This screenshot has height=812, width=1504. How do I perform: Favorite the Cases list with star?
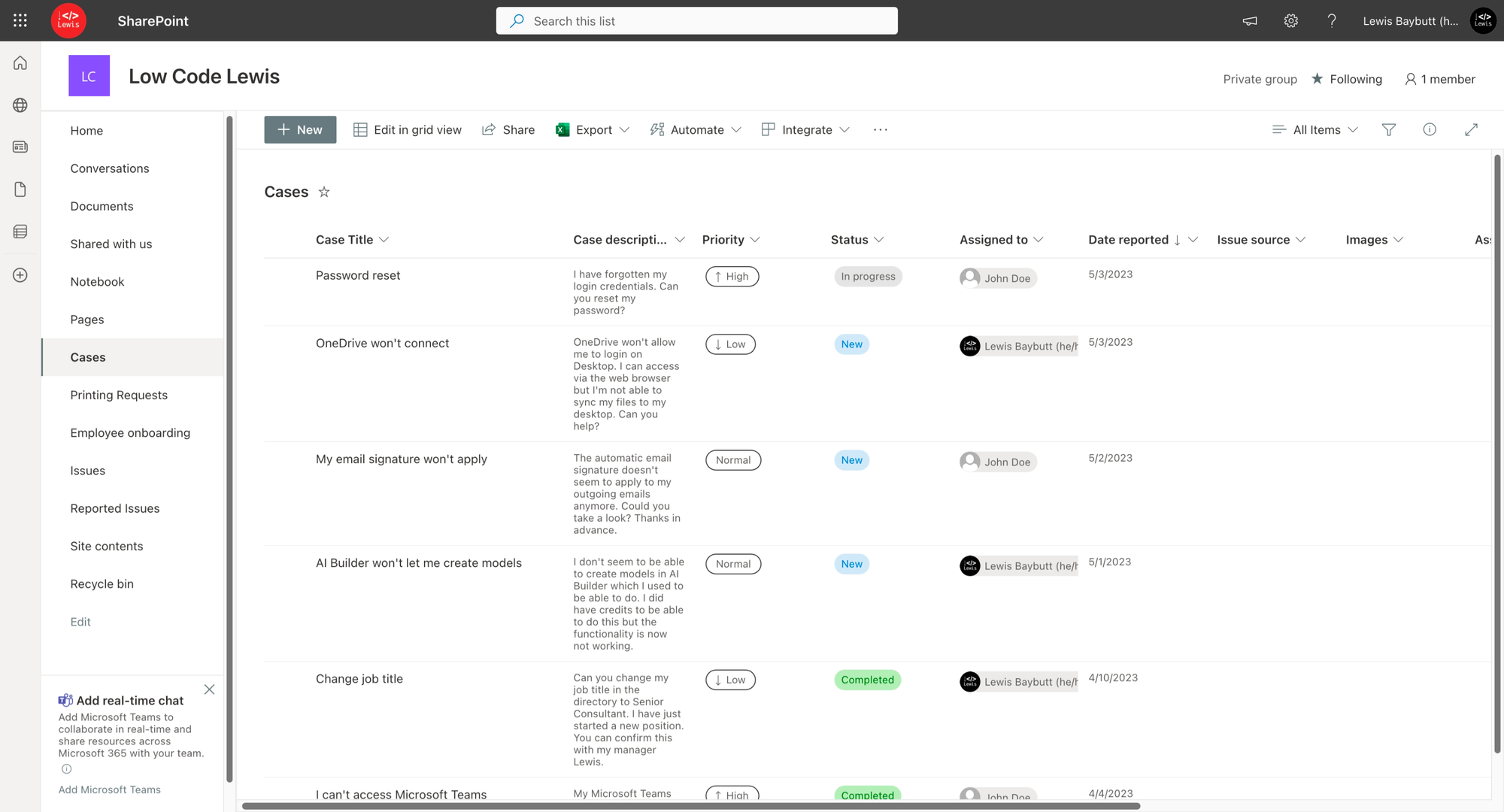click(x=324, y=192)
